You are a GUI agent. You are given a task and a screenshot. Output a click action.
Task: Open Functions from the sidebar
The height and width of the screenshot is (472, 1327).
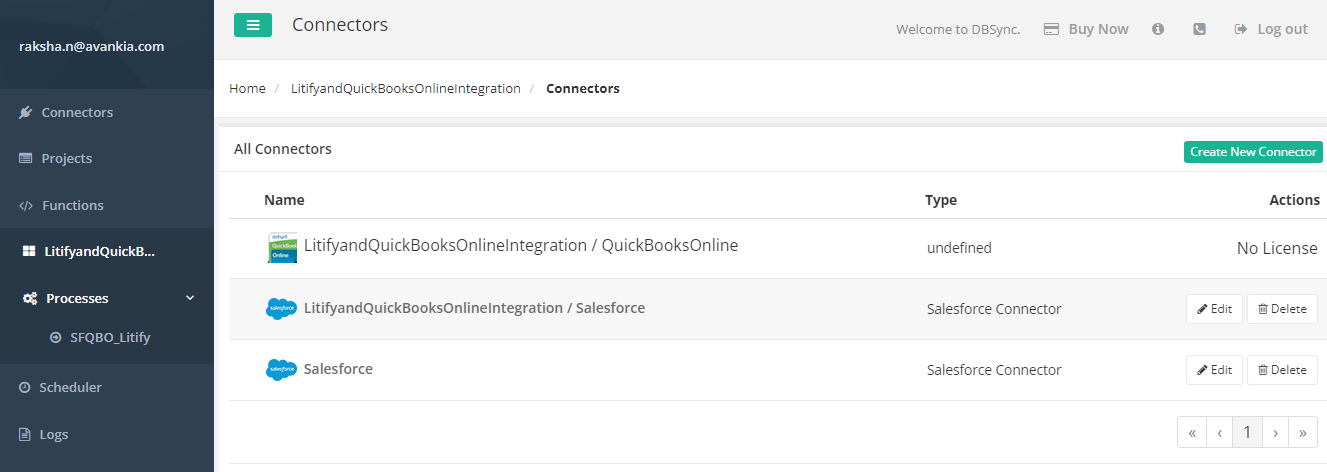click(x=72, y=205)
